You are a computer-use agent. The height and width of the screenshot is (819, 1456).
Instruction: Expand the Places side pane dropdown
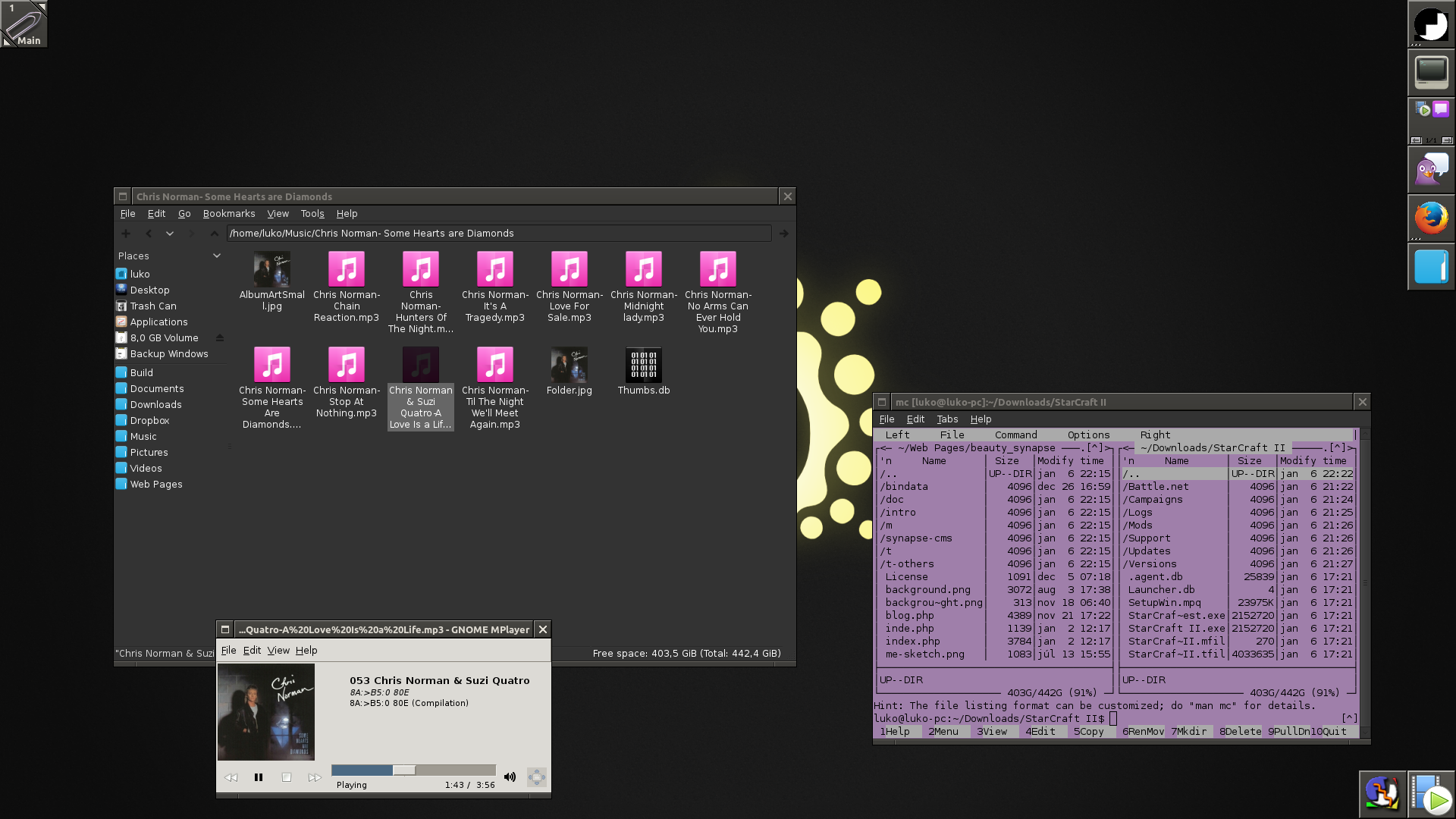click(x=217, y=256)
